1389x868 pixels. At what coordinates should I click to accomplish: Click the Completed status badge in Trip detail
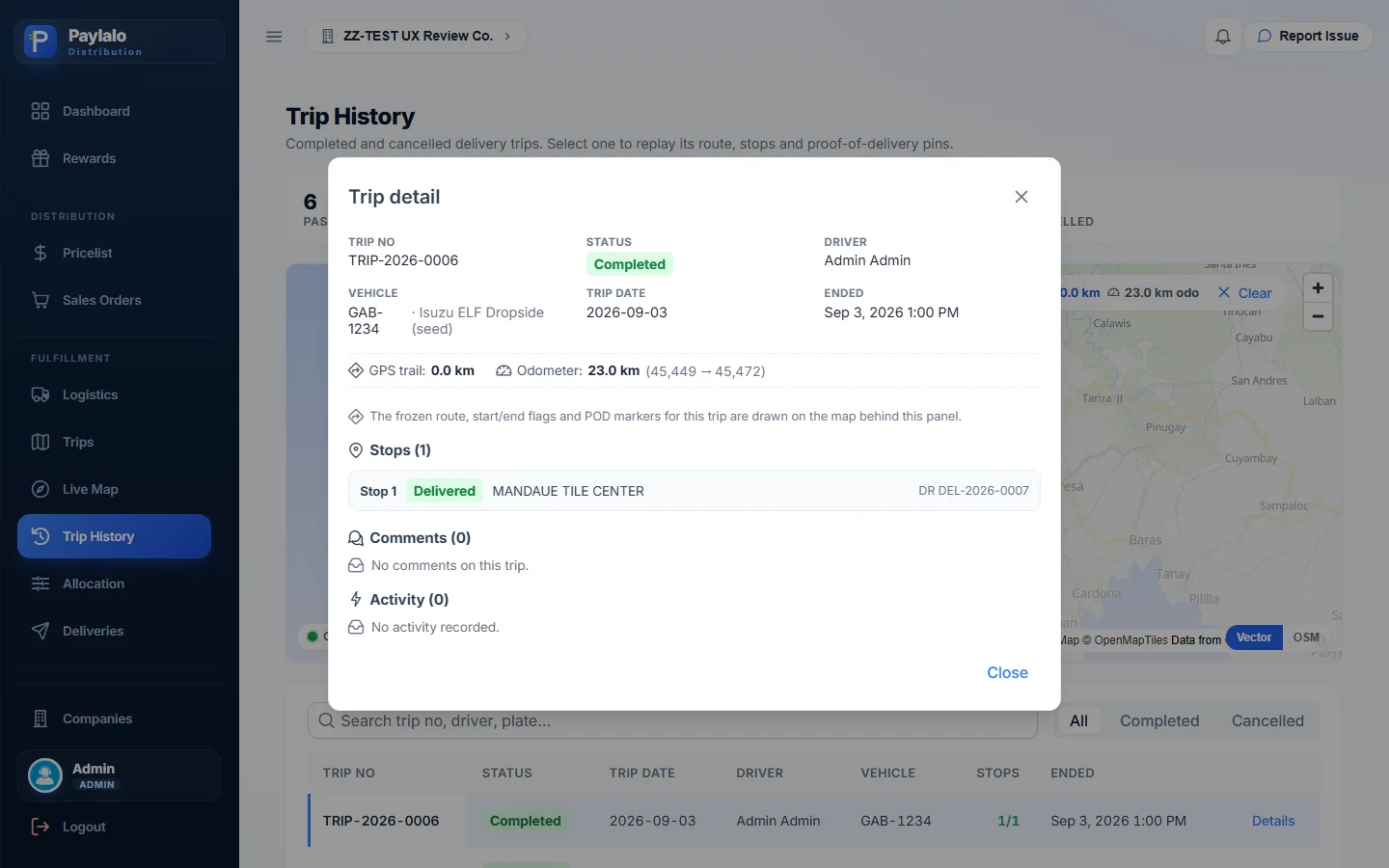630,264
